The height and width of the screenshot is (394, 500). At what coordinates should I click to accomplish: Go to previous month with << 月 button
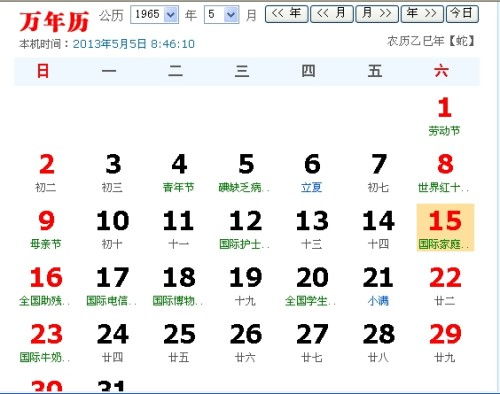331,14
